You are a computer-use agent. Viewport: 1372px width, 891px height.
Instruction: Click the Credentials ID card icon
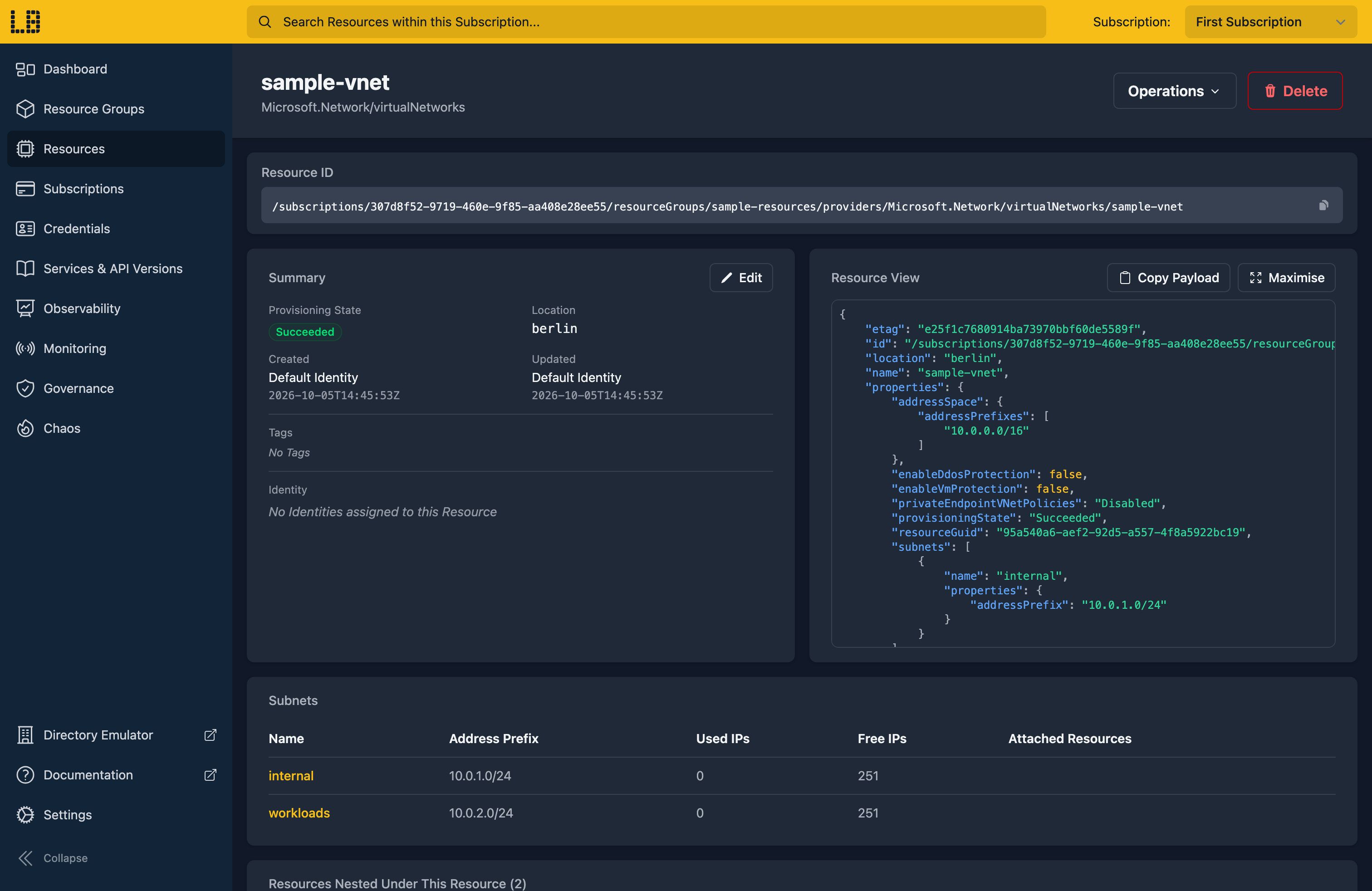[25, 229]
